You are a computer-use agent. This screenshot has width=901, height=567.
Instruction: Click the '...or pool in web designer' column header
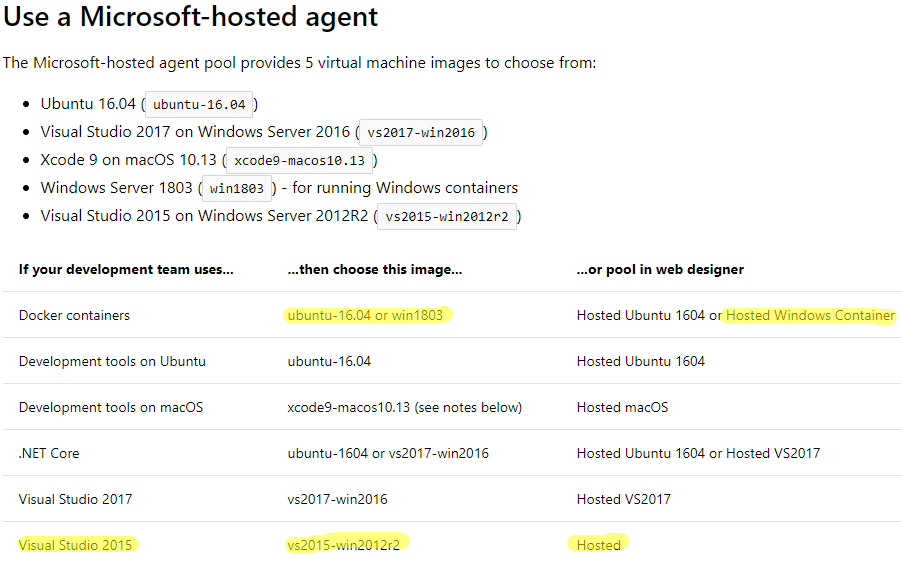click(660, 269)
